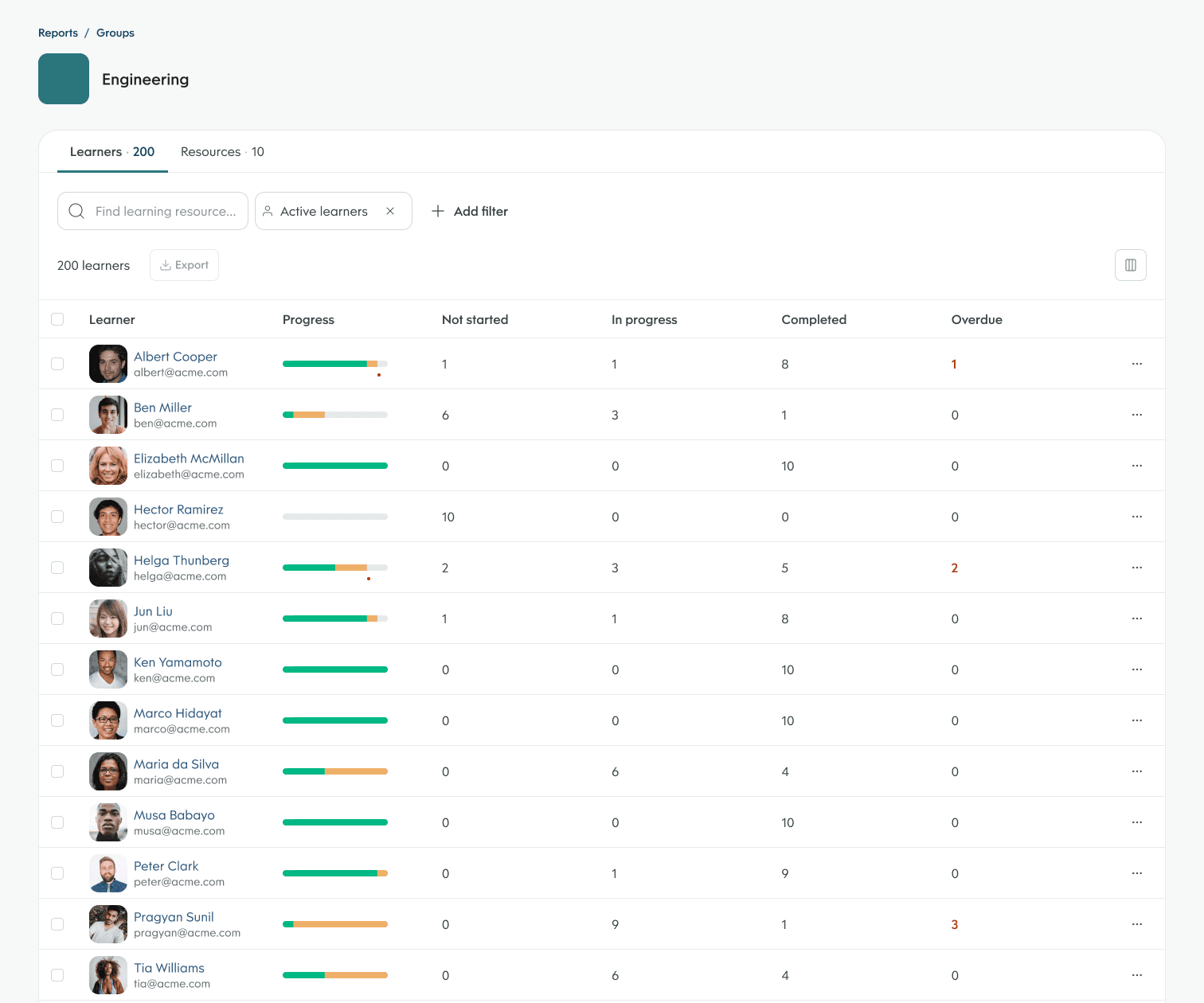Click Elizabeth McMillan's profile picture
Viewport: 1204px width, 1003px height.
(x=108, y=466)
